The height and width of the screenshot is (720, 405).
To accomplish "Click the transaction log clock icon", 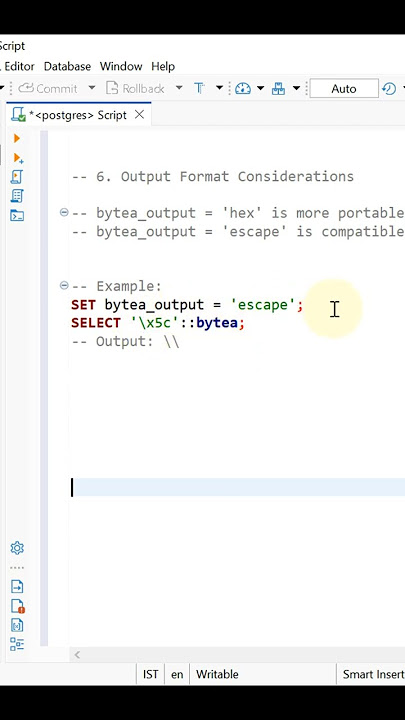I will point(389,88).
